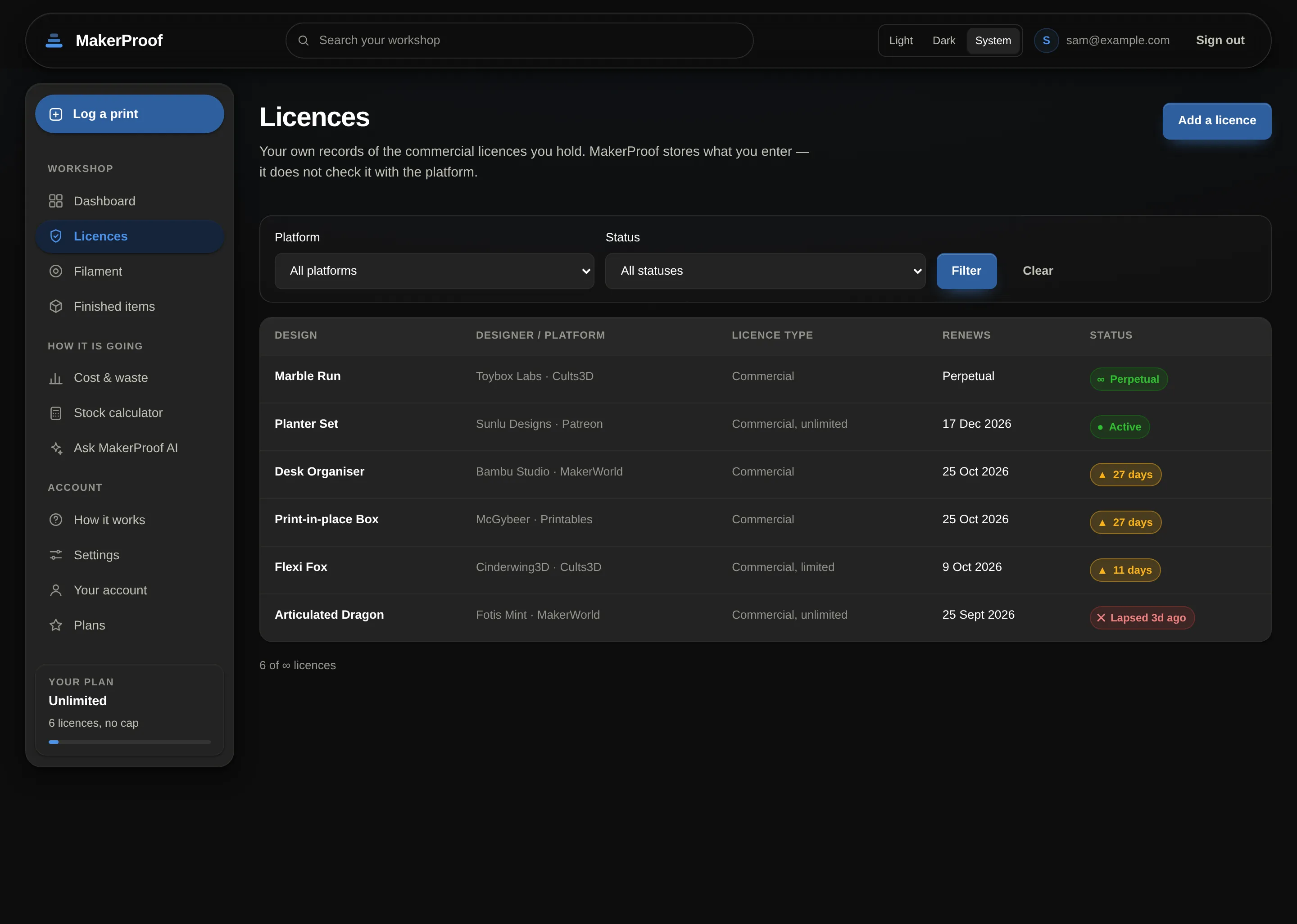Open Stock calculator from the sidebar

tap(130, 413)
